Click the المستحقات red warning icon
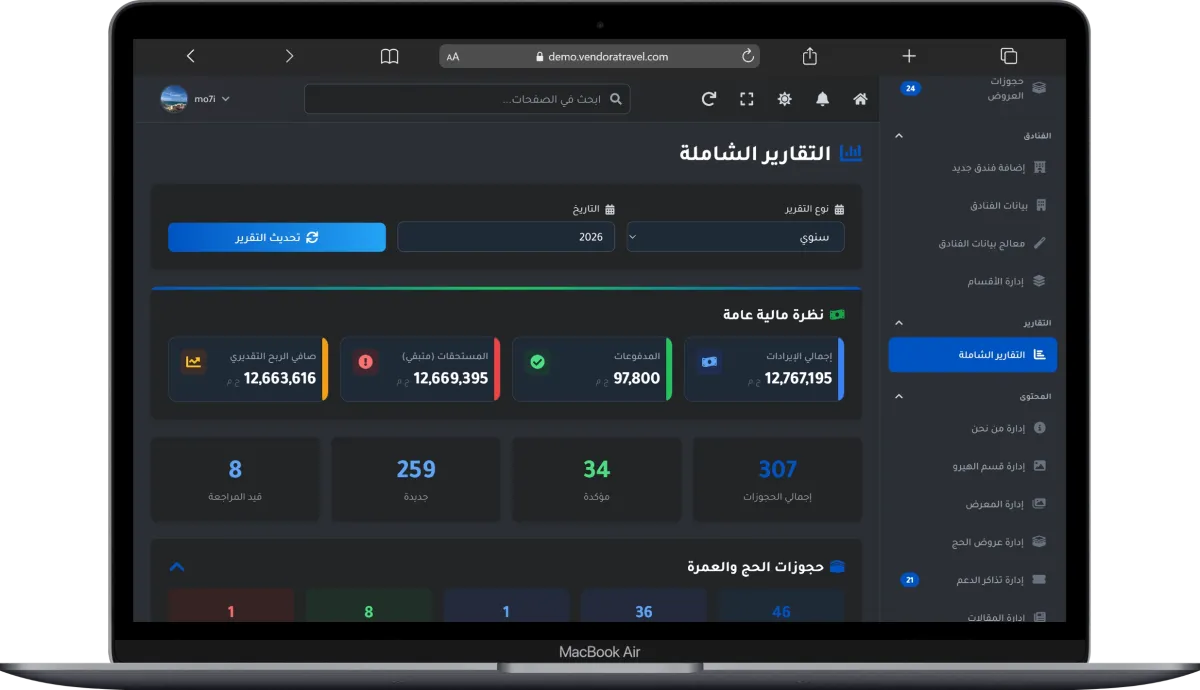Screen dimensions: 1200x690 (x=365, y=362)
